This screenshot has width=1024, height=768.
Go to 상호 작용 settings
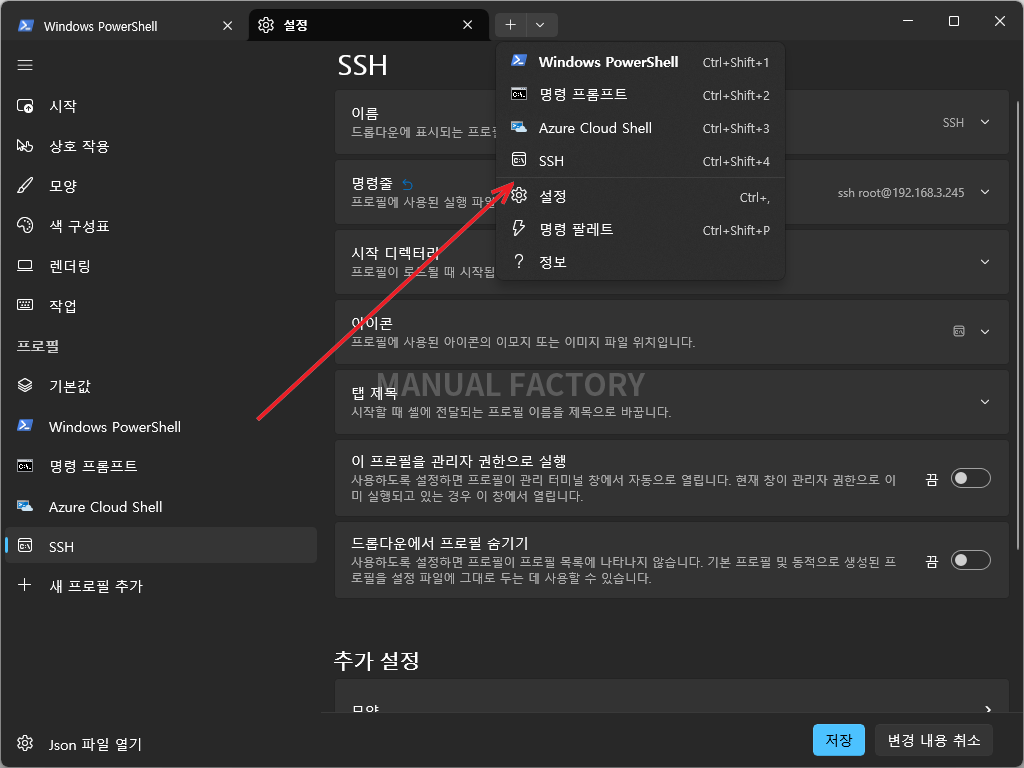(x=161, y=146)
